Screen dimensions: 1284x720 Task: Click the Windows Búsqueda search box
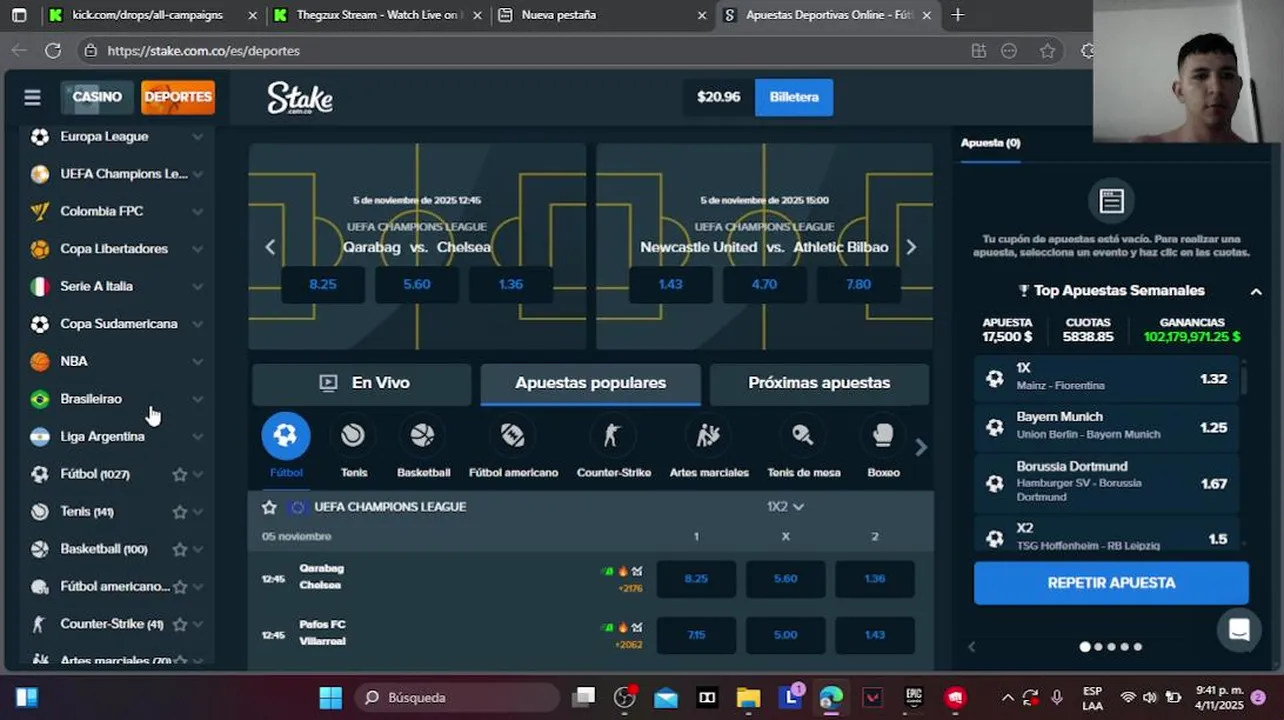[456, 697]
